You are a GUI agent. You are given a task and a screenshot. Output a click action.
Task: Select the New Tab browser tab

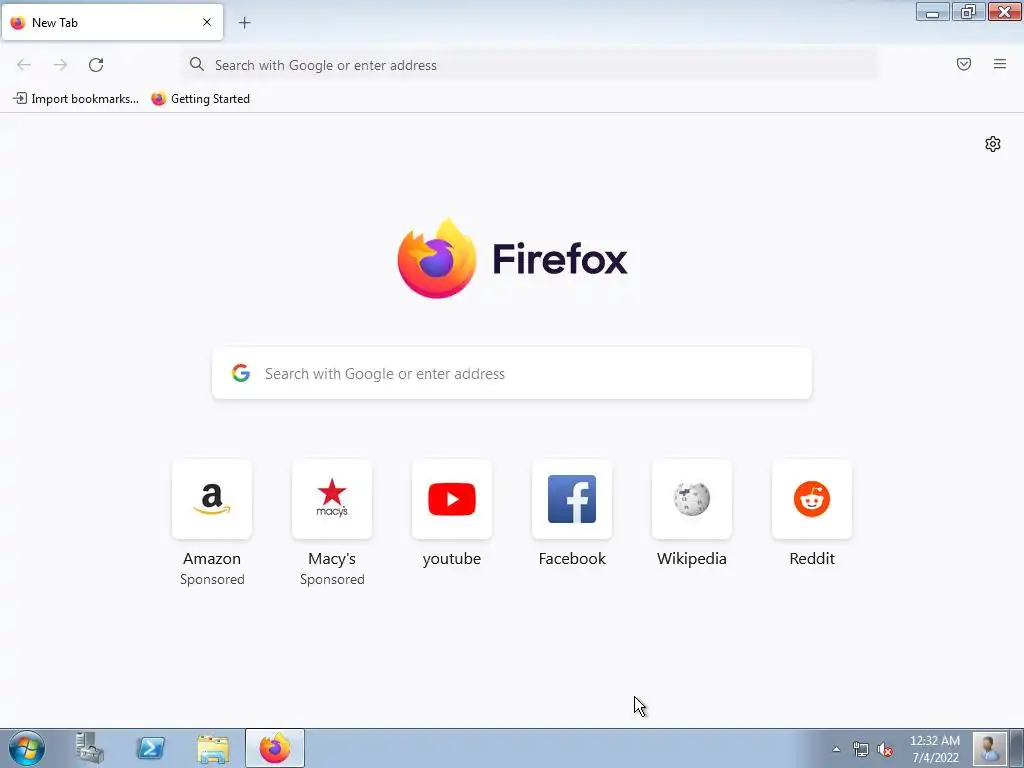(x=112, y=22)
